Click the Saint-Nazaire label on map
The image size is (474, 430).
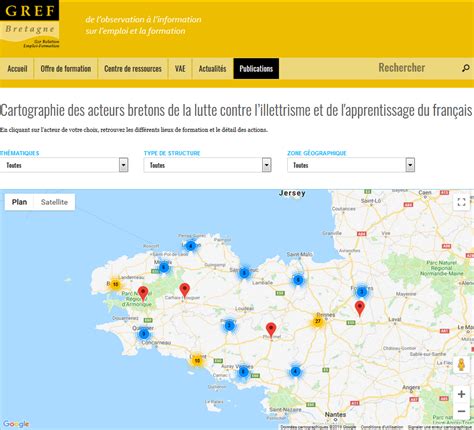[285, 409]
